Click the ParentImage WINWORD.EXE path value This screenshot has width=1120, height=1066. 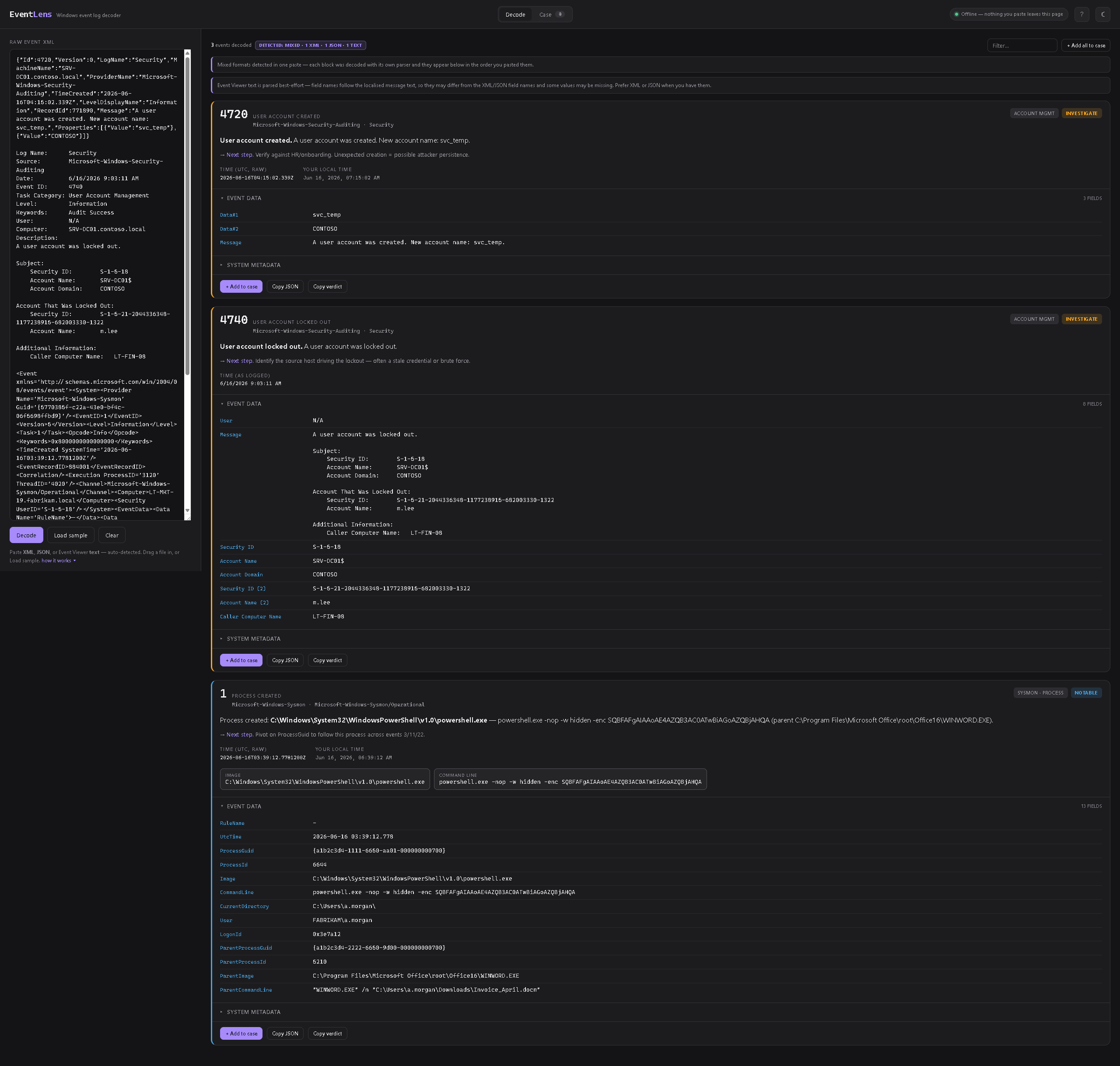(416, 976)
